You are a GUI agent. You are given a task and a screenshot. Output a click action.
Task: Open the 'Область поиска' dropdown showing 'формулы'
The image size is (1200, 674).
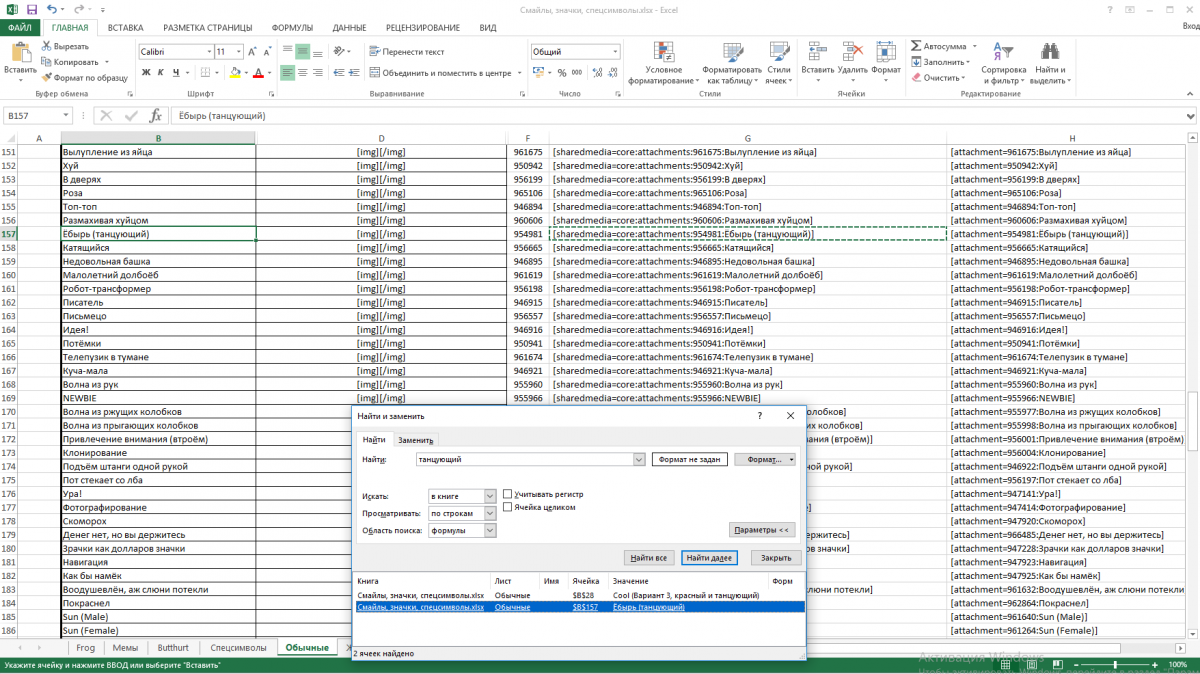click(x=490, y=531)
